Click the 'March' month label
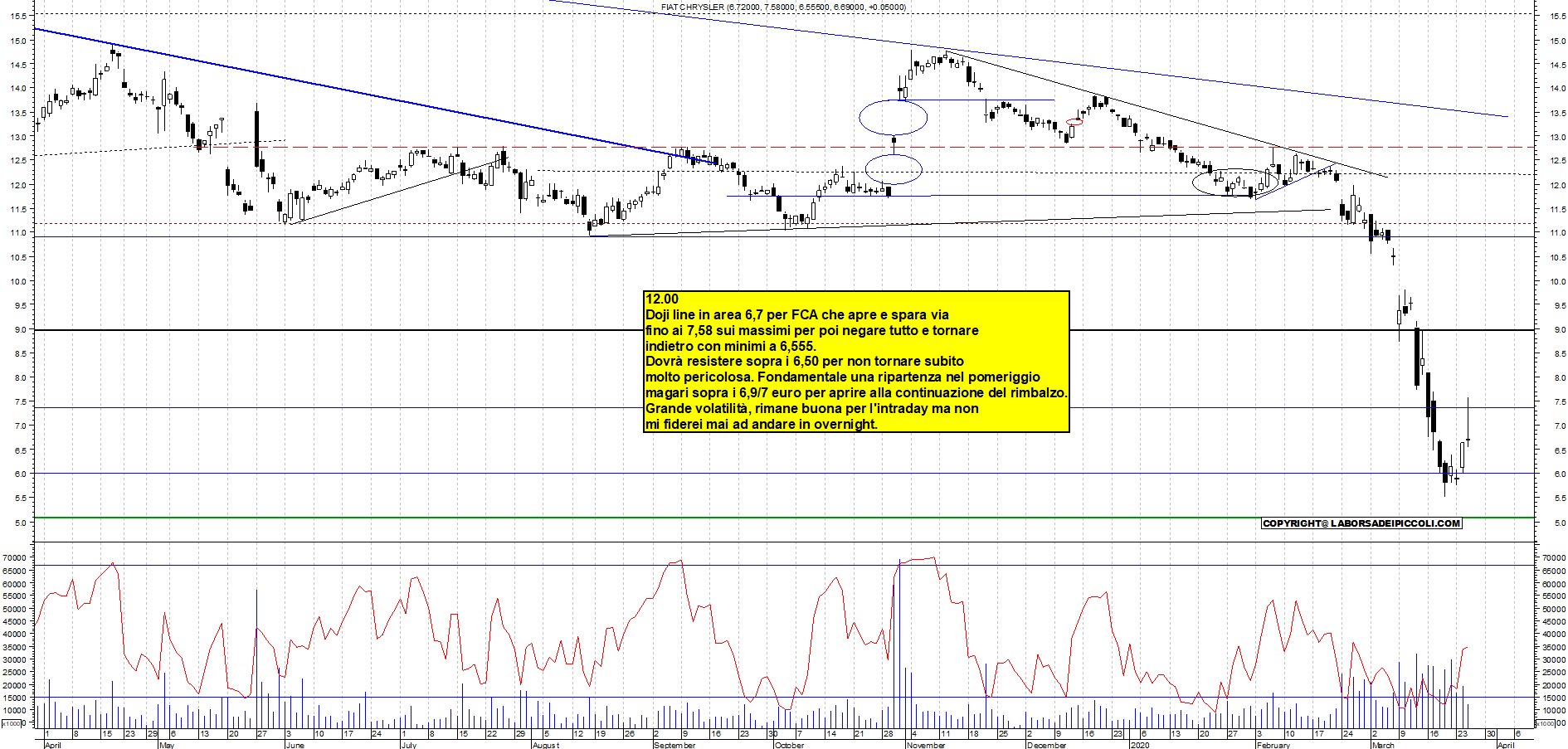 (1383, 745)
